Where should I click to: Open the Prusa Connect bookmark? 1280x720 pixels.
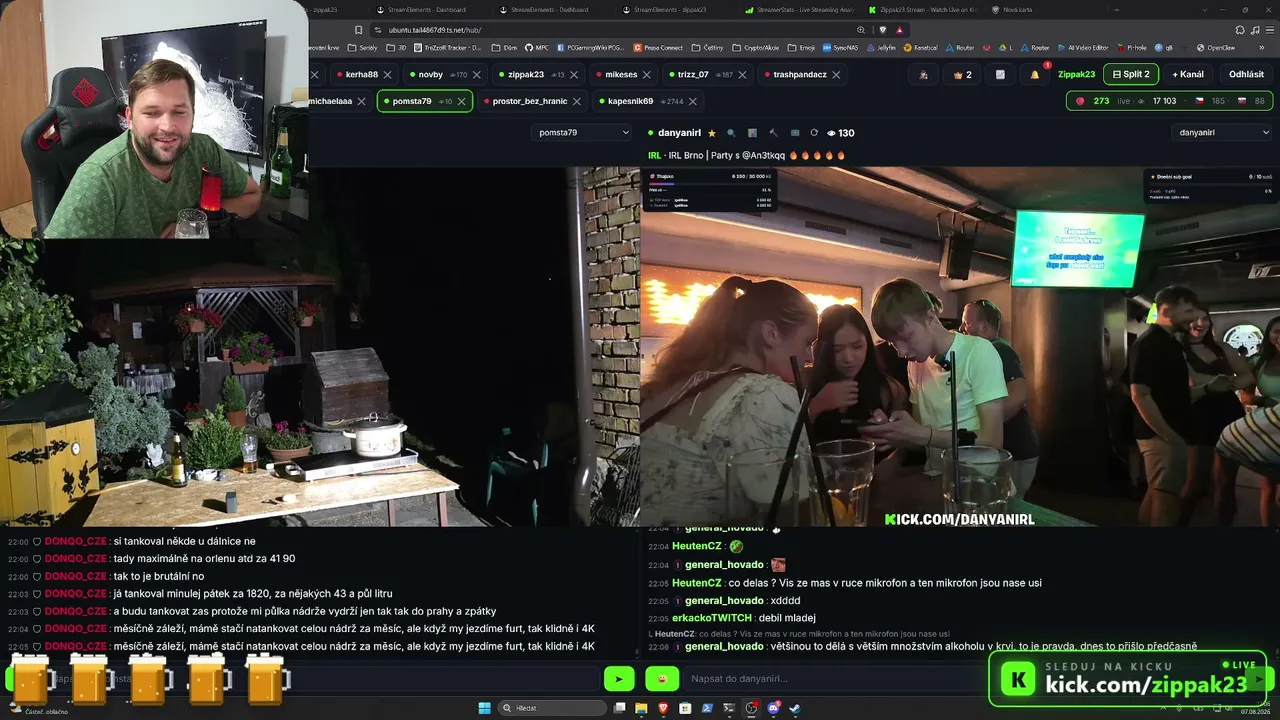(659, 47)
